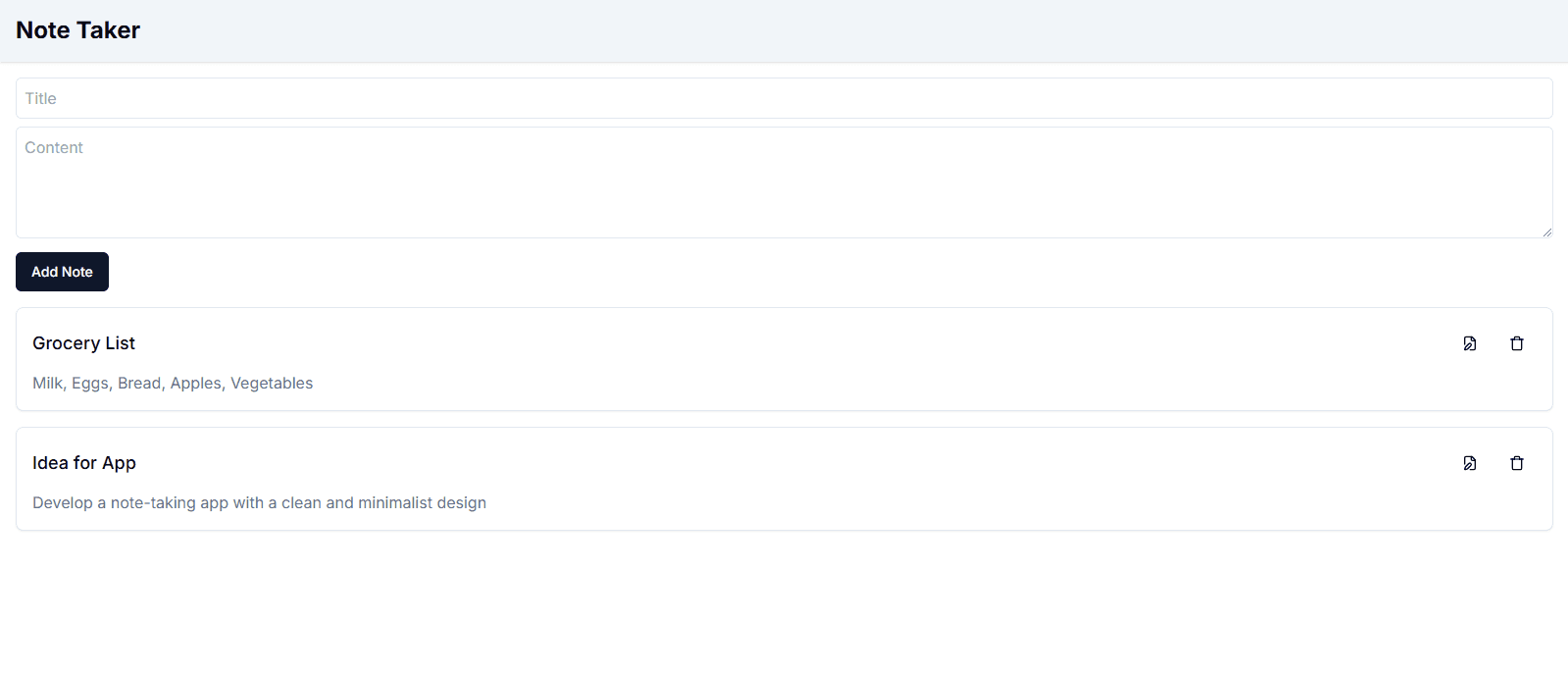This screenshot has height=674, width=1568.
Task: Click the word Bread in grocery note
Action: 139,384
